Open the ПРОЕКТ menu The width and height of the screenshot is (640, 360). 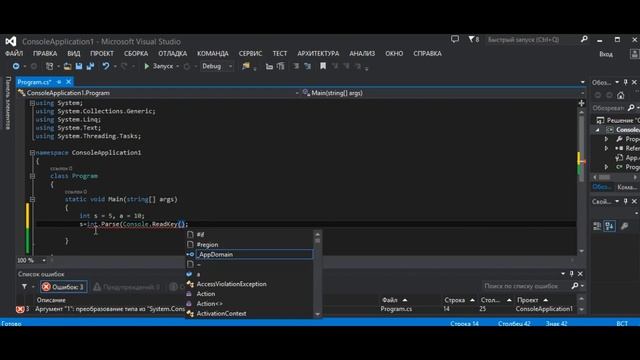coord(102,53)
